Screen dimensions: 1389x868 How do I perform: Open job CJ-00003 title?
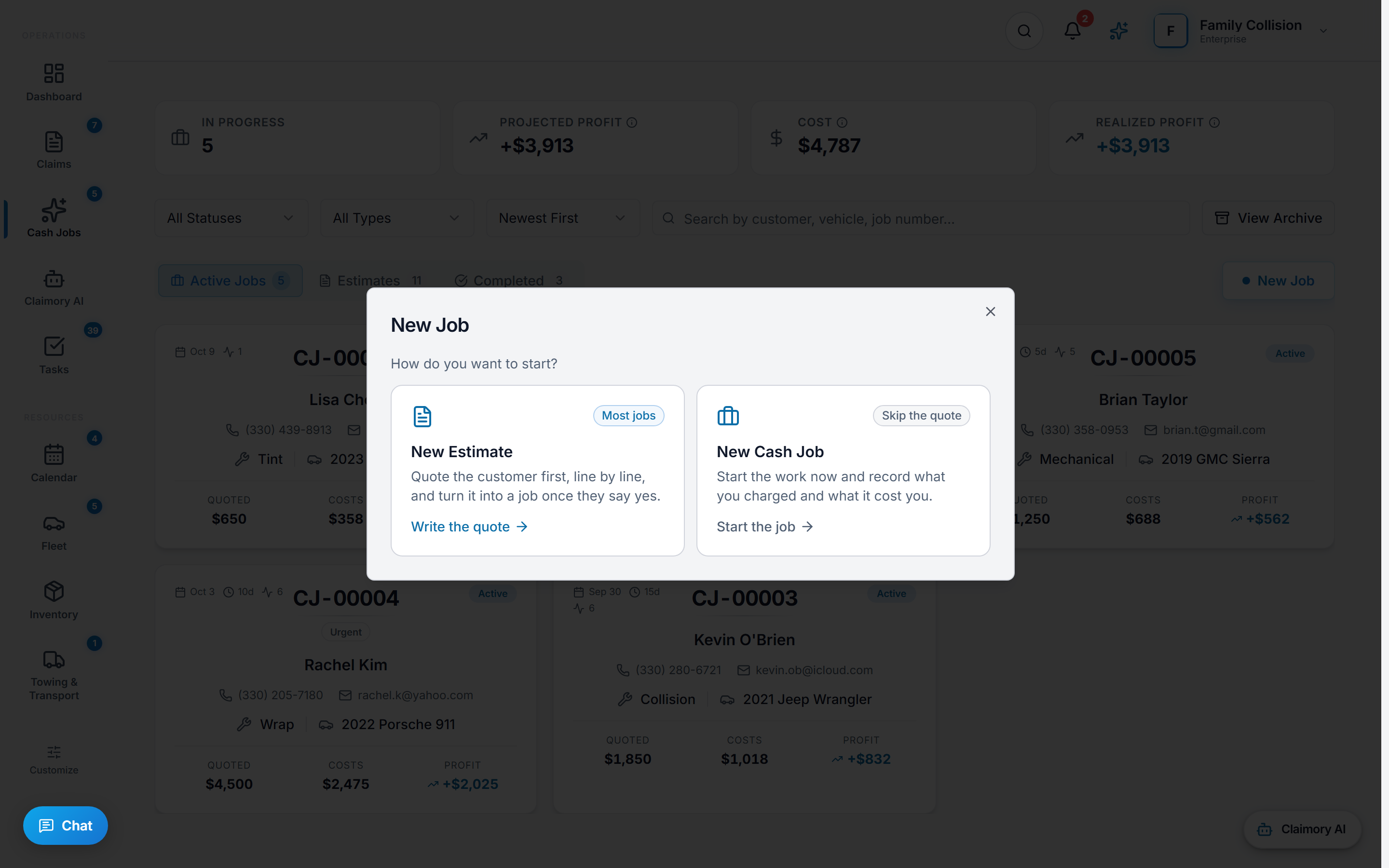point(745,598)
